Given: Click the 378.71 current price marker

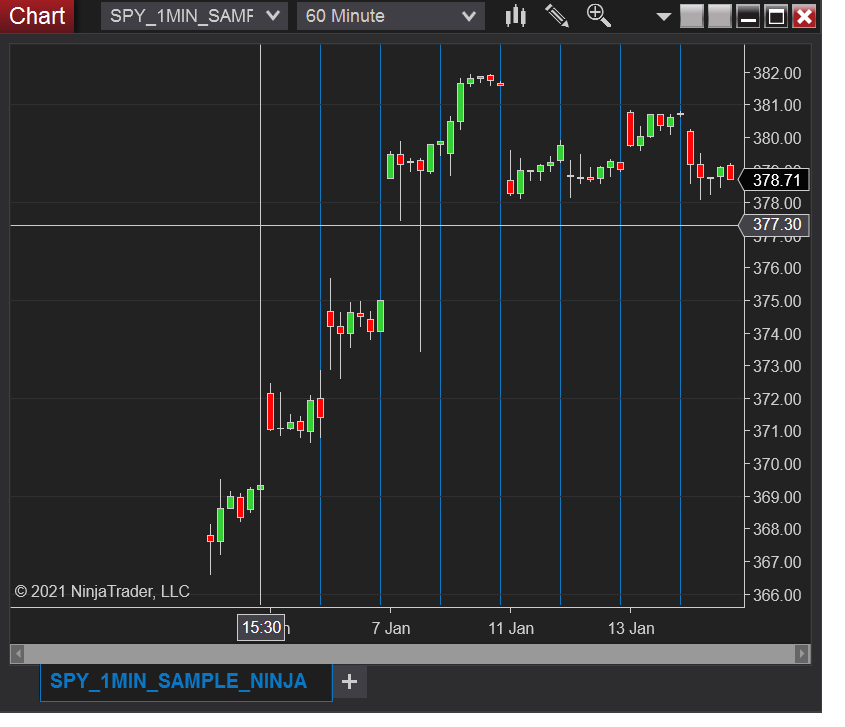Looking at the screenshot, I should tap(774, 180).
